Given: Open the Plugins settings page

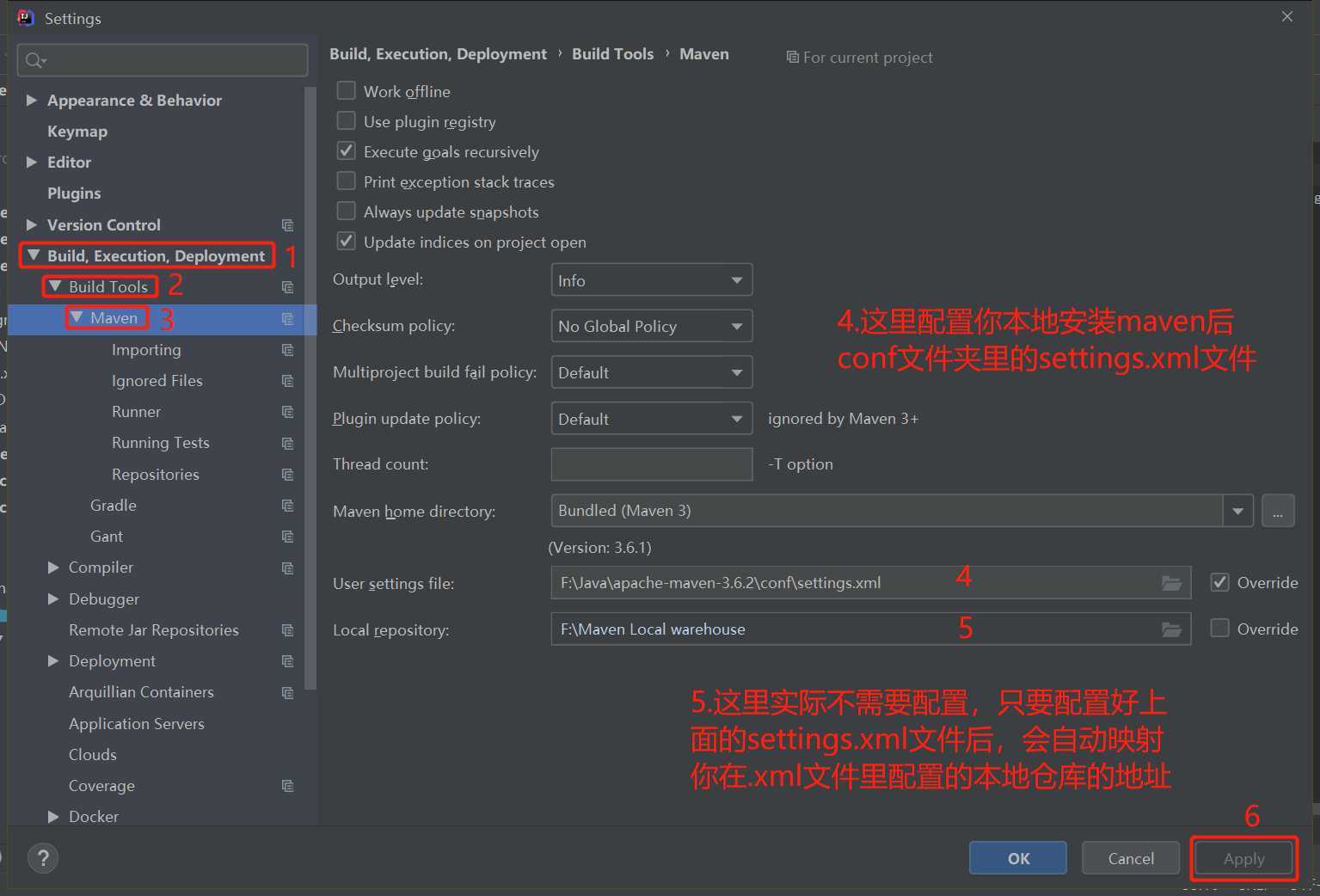Looking at the screenshot, I should [74, 193].
